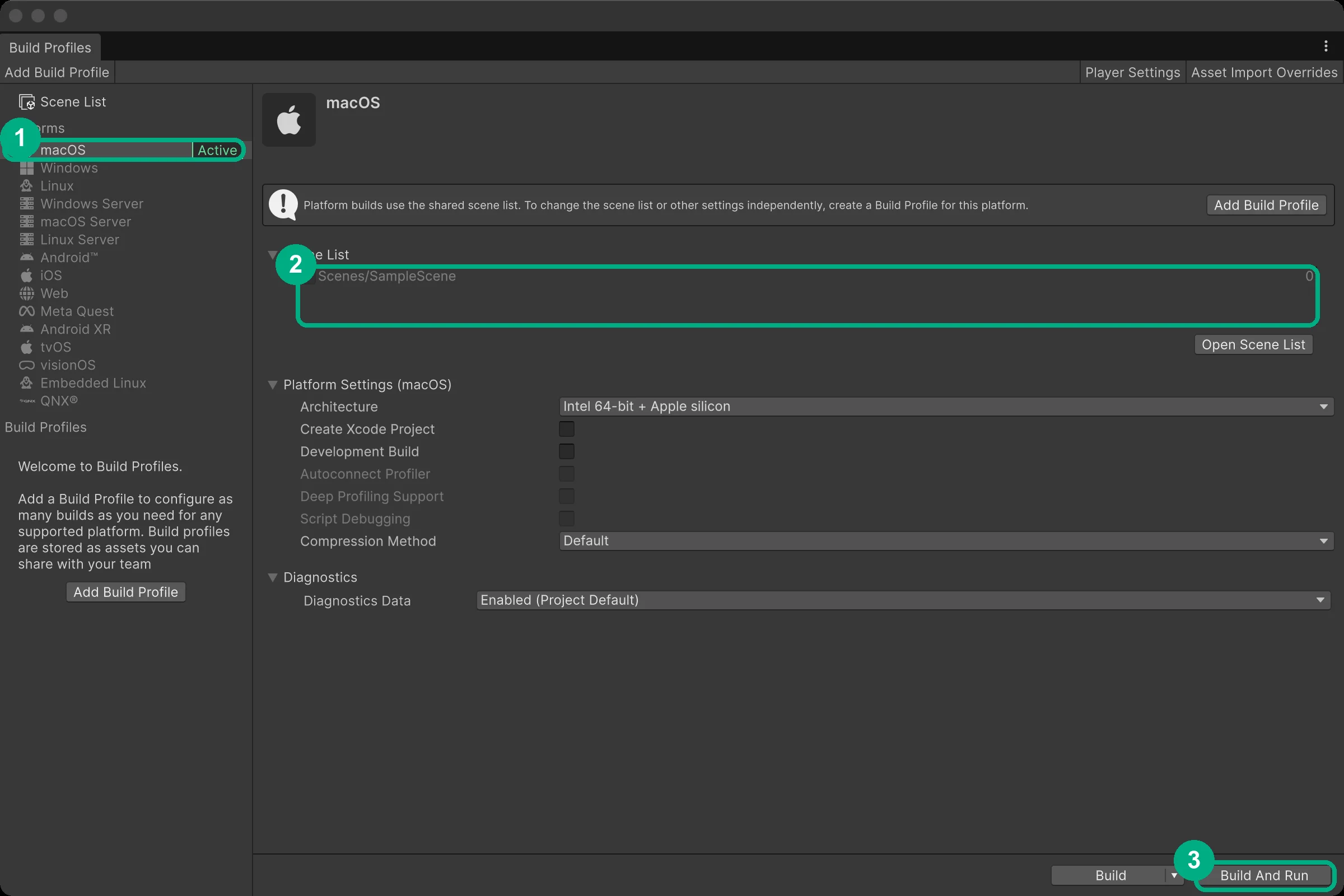Collapse the Platform Settings (macOS) section
The image size is (1344, 896).
tap(273, 385)
